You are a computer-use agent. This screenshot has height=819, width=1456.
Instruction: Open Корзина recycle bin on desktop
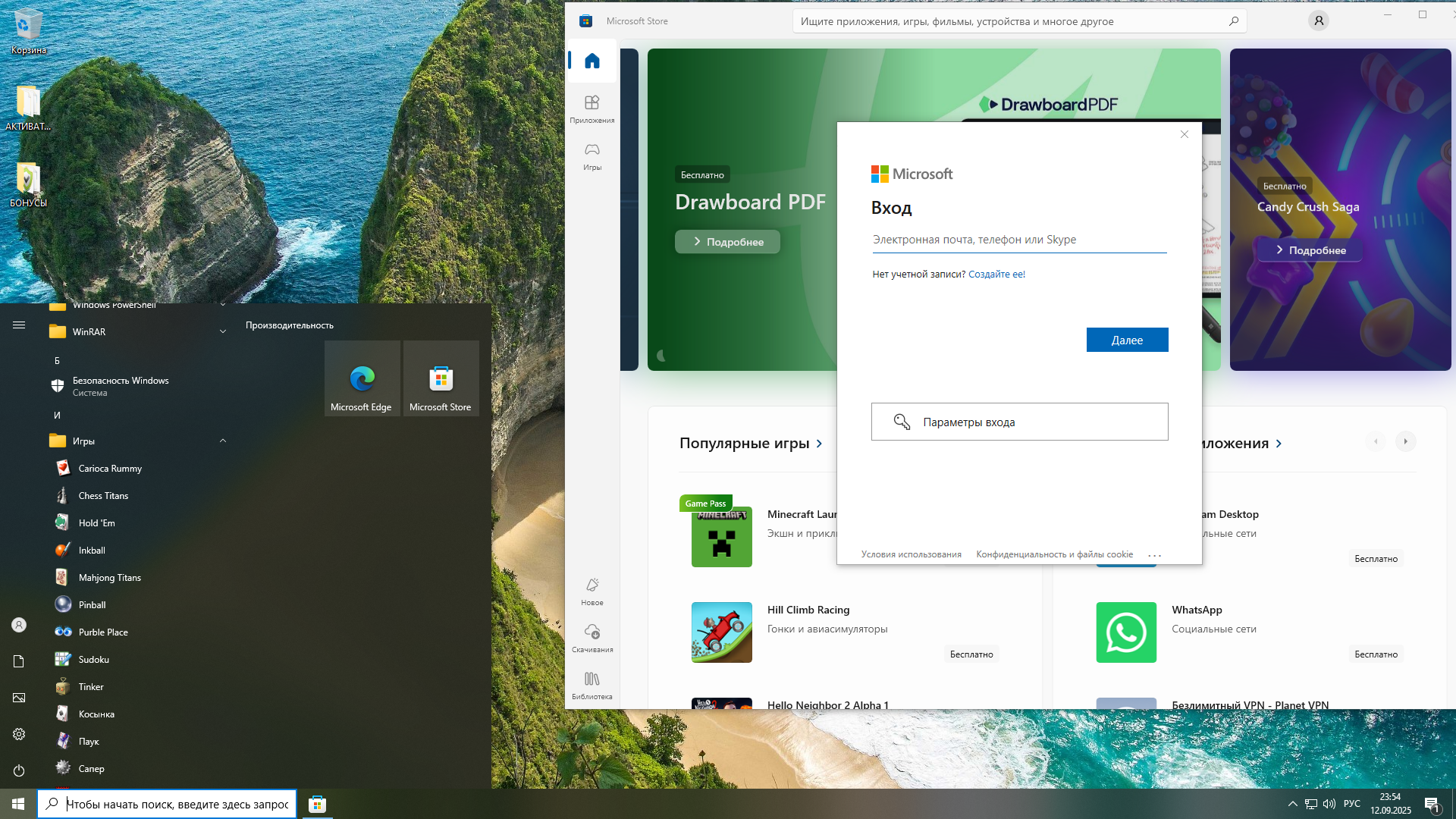click(x=28, y=32)
